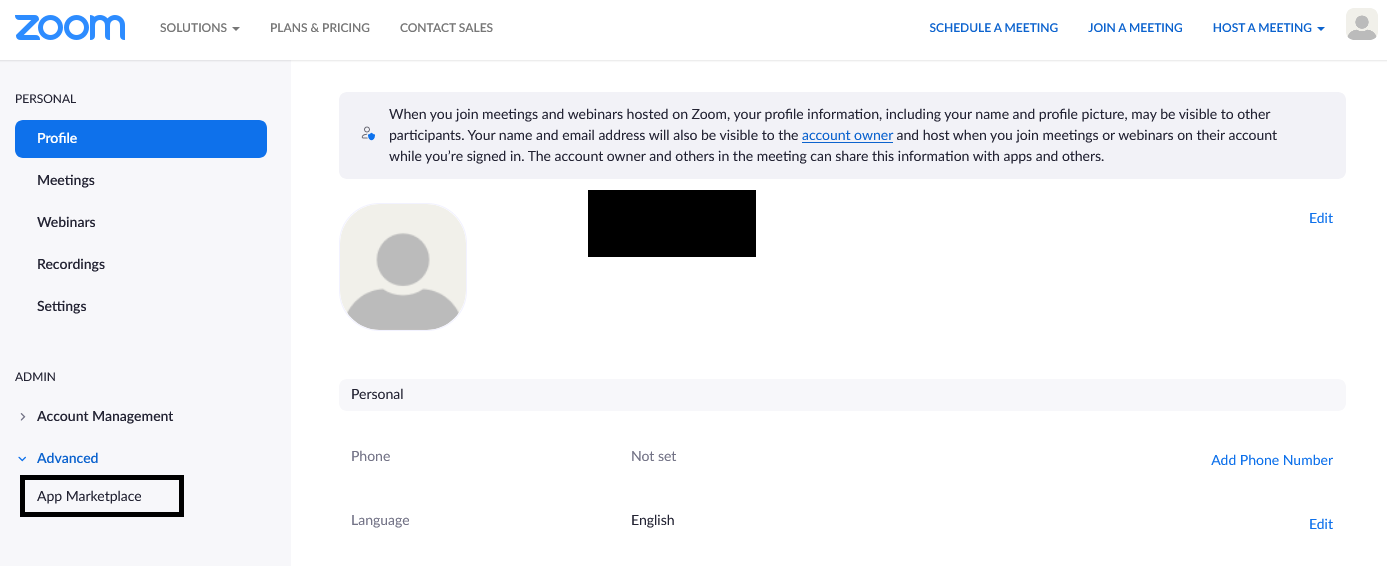Go to Recordings in the sidebar
The height and width of the screenshot is (566, 1387).
pyautogui.click(x=71, y=264)
